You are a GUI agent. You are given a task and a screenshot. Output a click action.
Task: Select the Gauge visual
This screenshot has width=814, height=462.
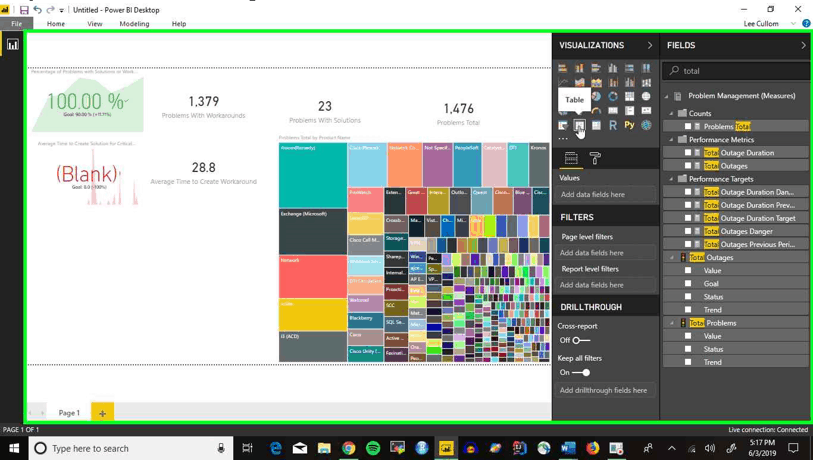(596, 111)
